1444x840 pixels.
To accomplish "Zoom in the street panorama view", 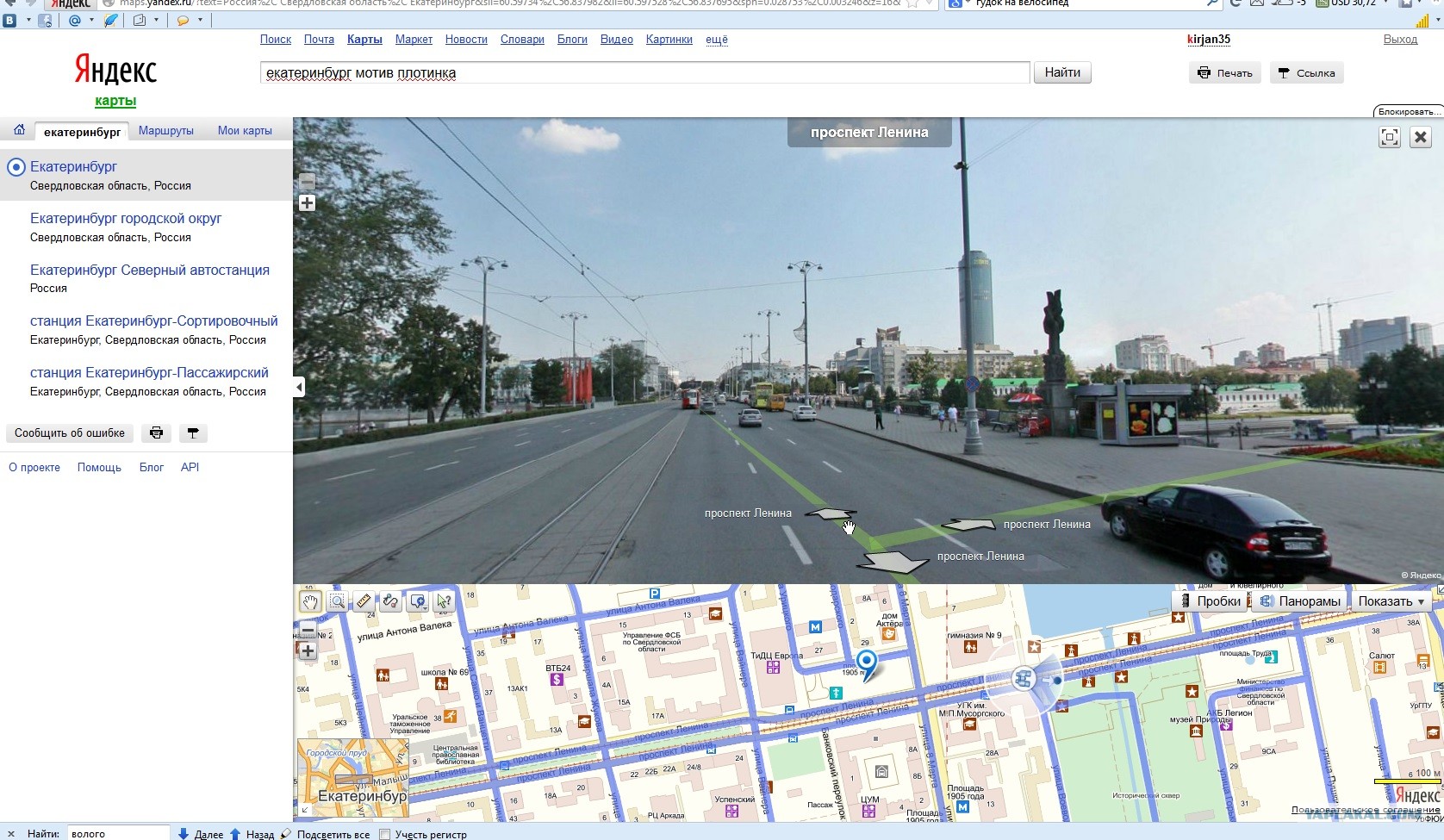I will [307, 203].
